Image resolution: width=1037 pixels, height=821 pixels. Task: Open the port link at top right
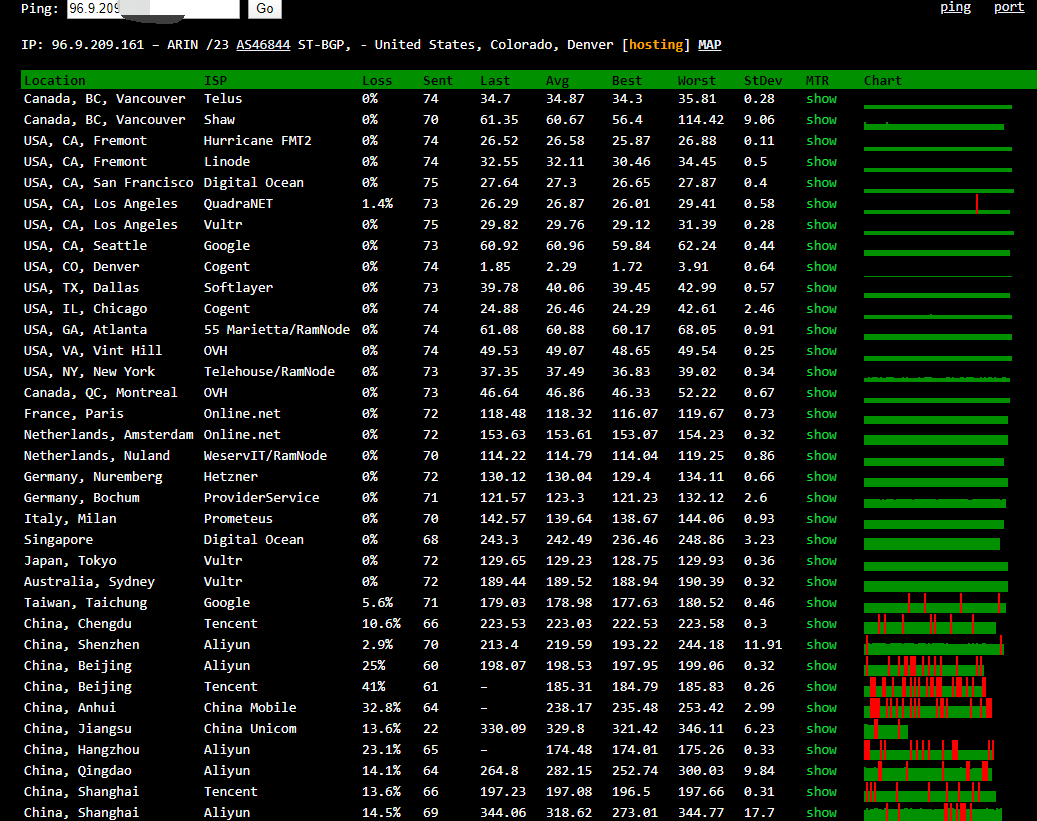tap(1008, 7)
